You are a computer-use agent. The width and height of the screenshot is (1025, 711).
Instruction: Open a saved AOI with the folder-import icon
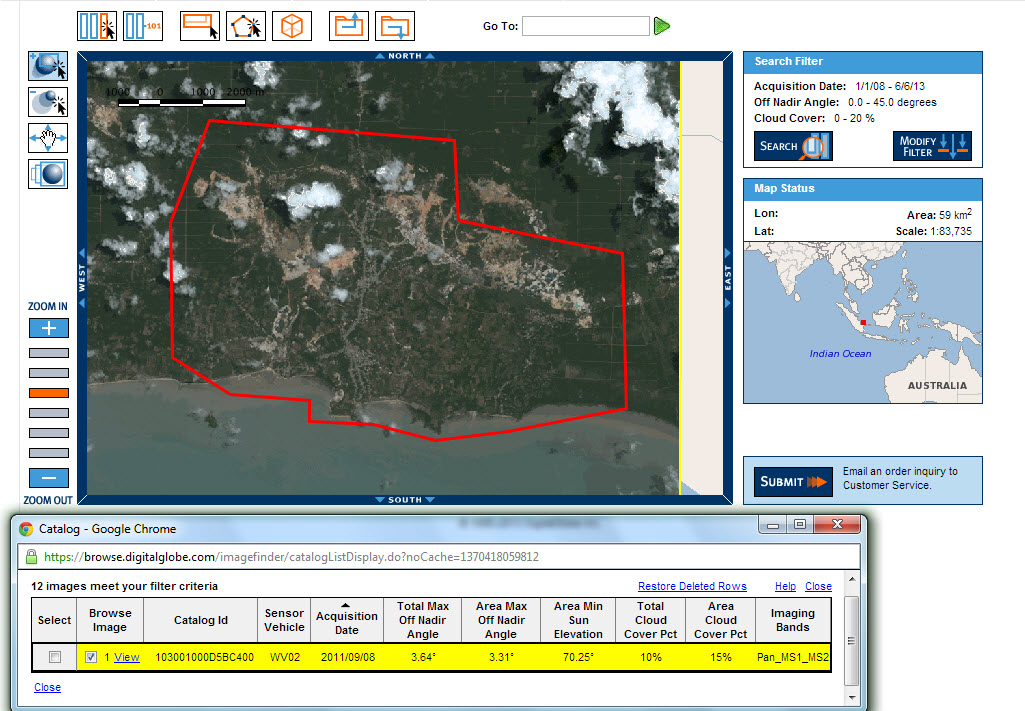[347, 25]
